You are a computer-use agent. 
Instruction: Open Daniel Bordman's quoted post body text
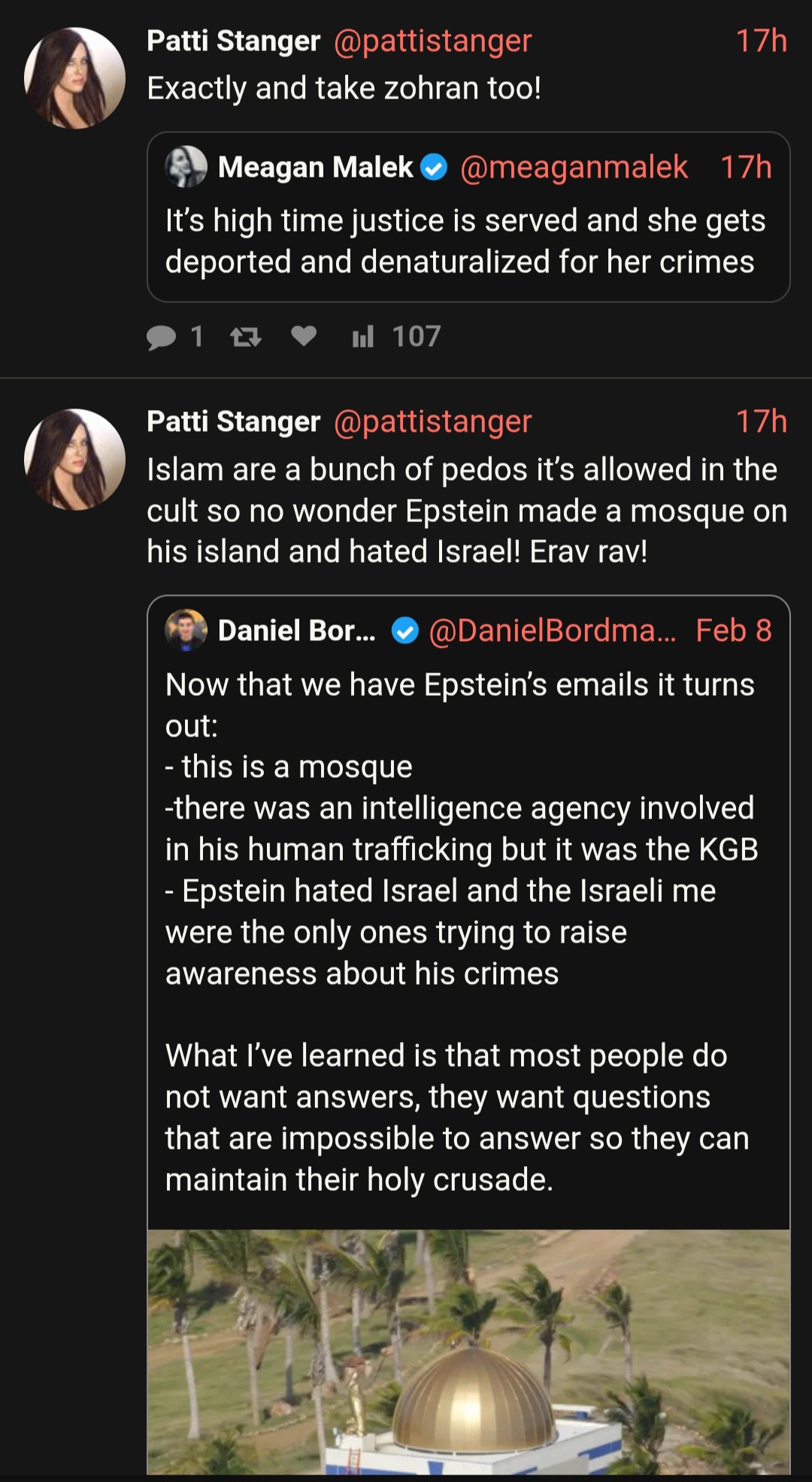click(462, 932)
